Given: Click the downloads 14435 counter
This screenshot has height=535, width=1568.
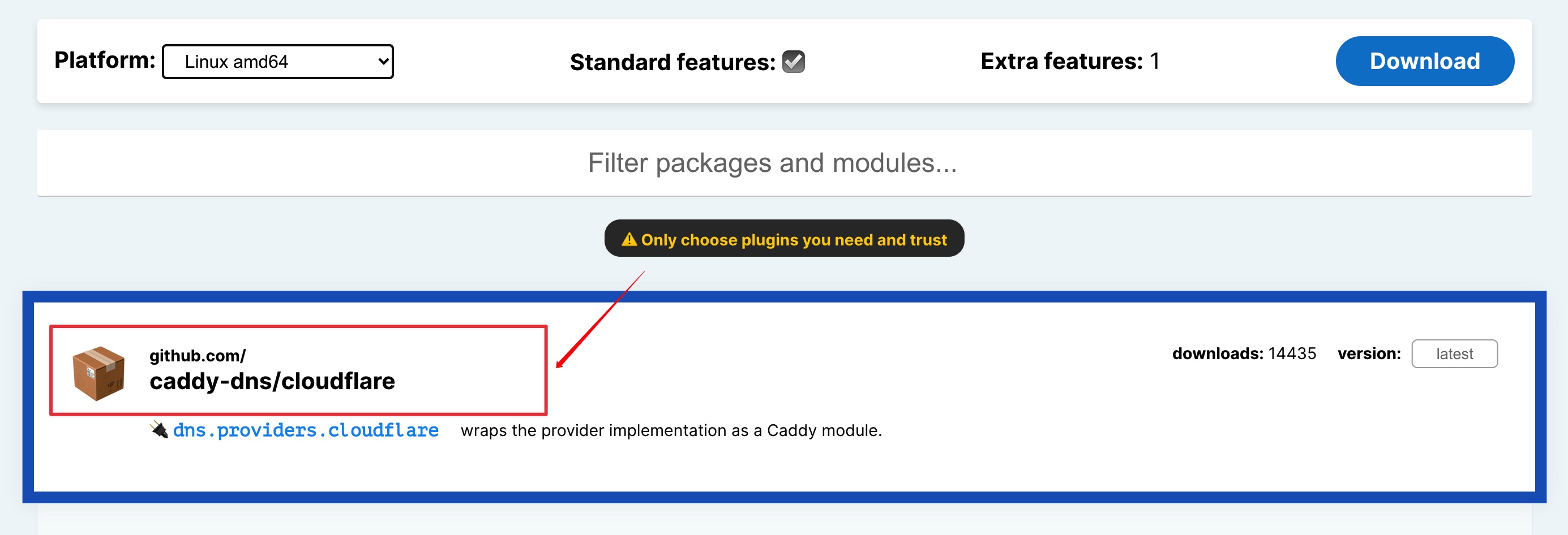Looking at the screenshot, I should (x=1244, y=354).
